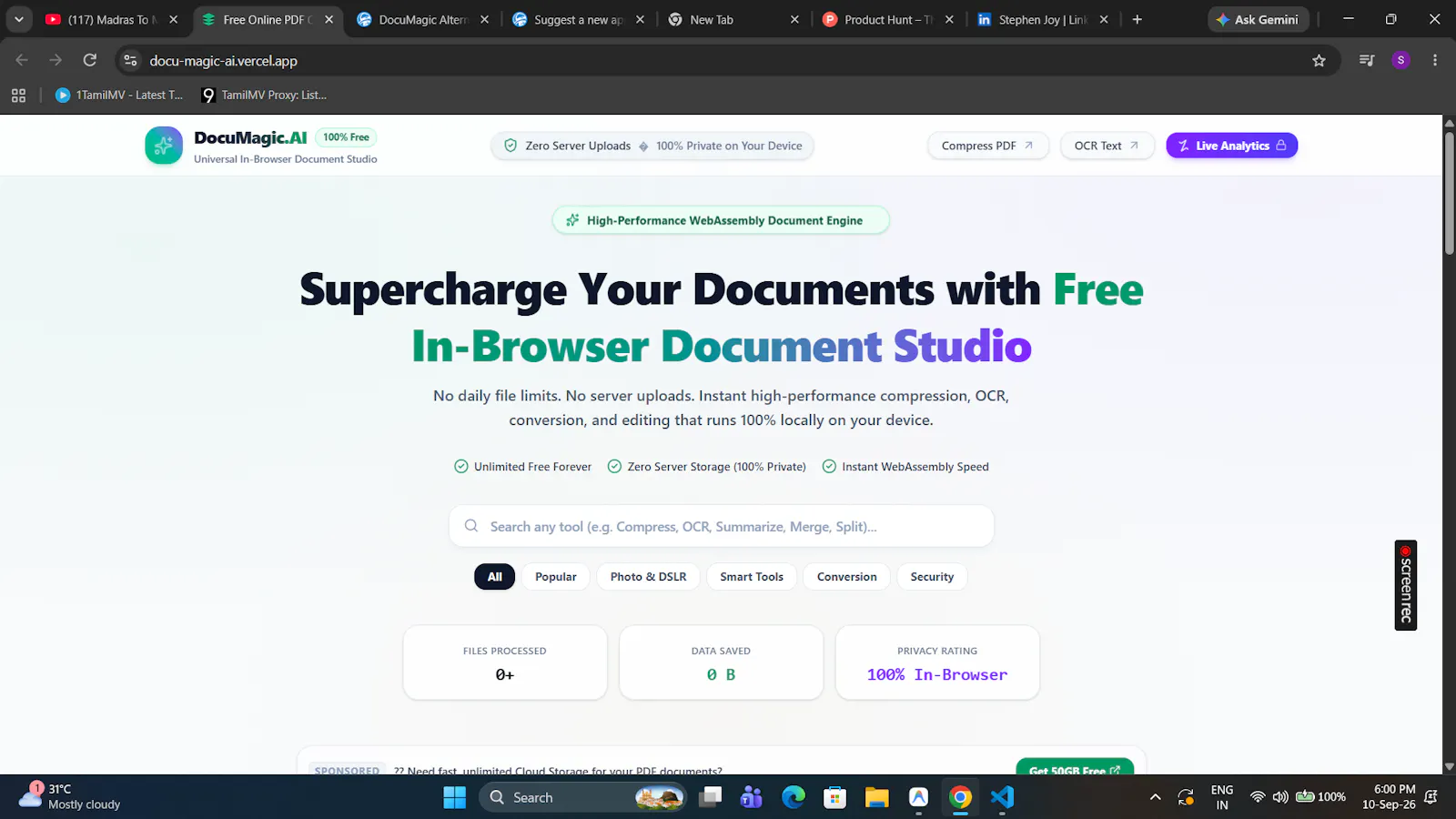Open Microsoft Store from the taskbar
This screenshot has width=1456, height=819.
pos(834,797)
